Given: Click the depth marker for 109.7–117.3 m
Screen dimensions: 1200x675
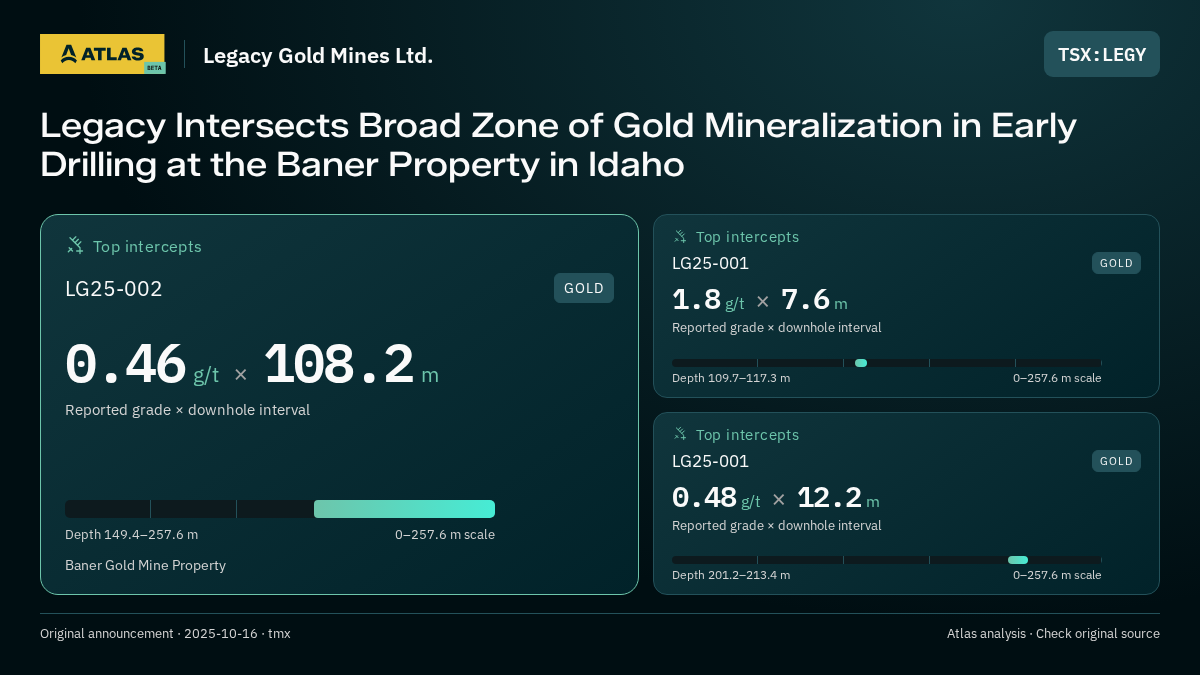Looking at the screenshot, I should pyautogui.click(x=861, y=363).
